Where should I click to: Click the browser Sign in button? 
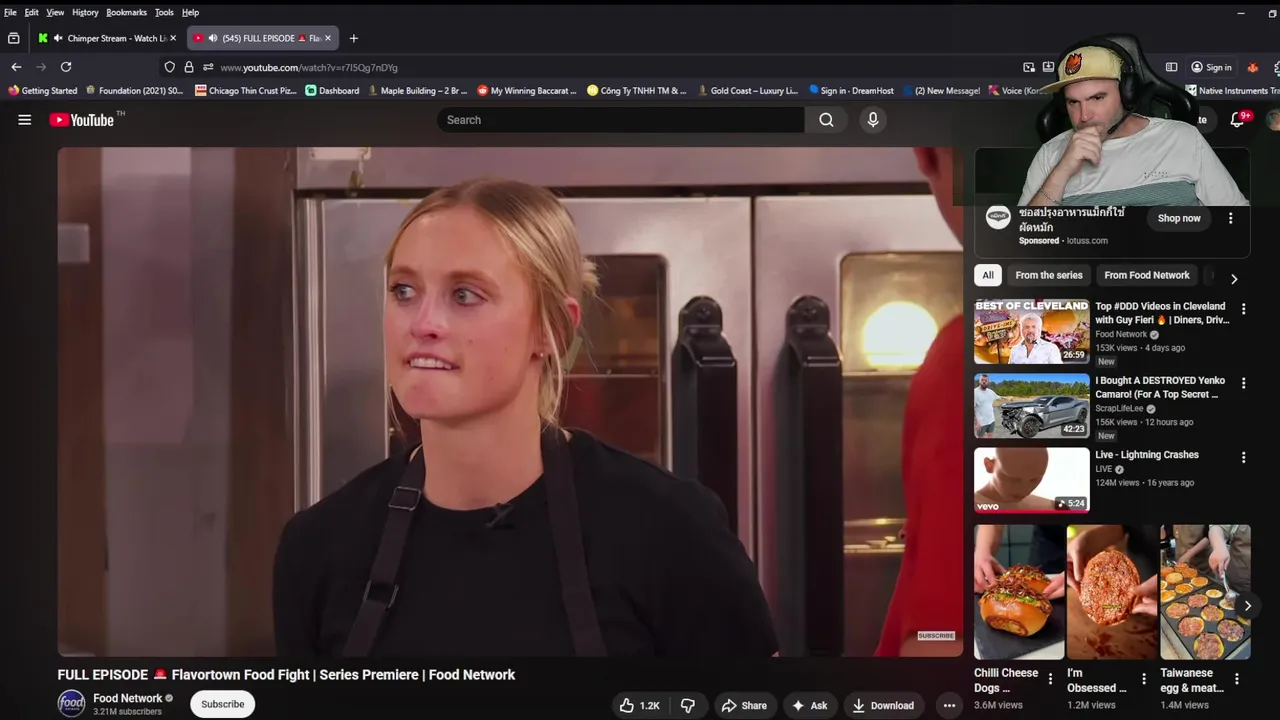tap(1211, 67)
